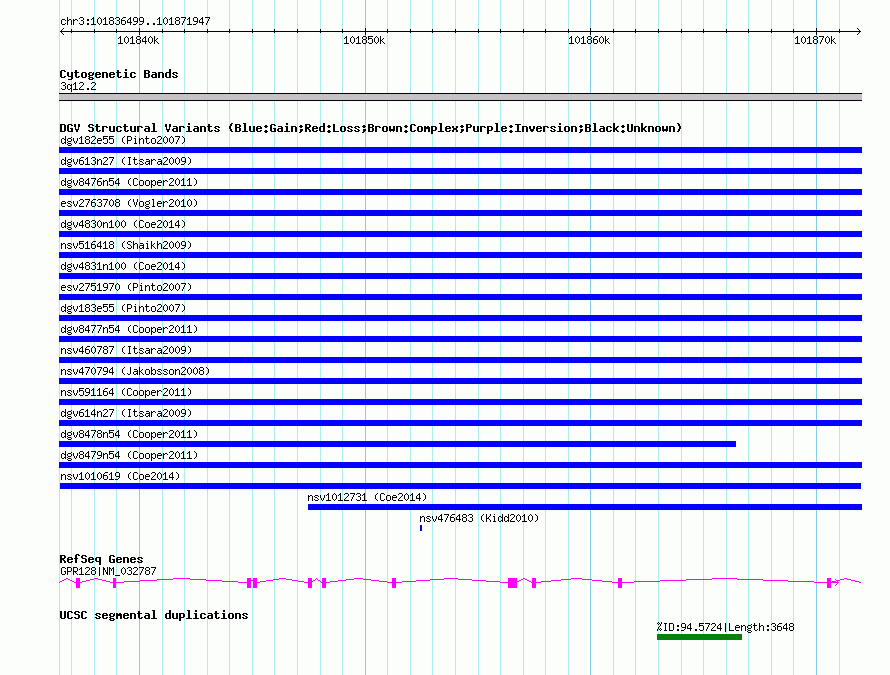The width and height of the screenshot is (890, 675).
Task: Click the UCSC segmental duplications track title
Action: click(x=153, y=615)
